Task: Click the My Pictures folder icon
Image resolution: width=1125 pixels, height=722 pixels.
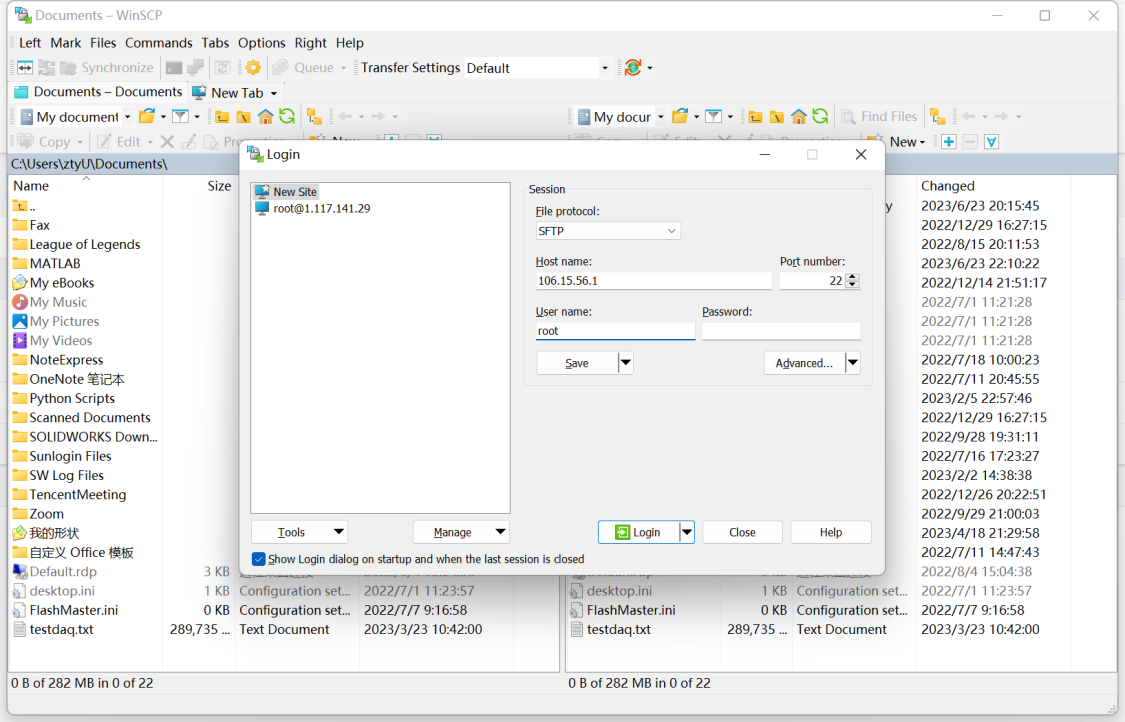Action: click(x=19, y=322)
